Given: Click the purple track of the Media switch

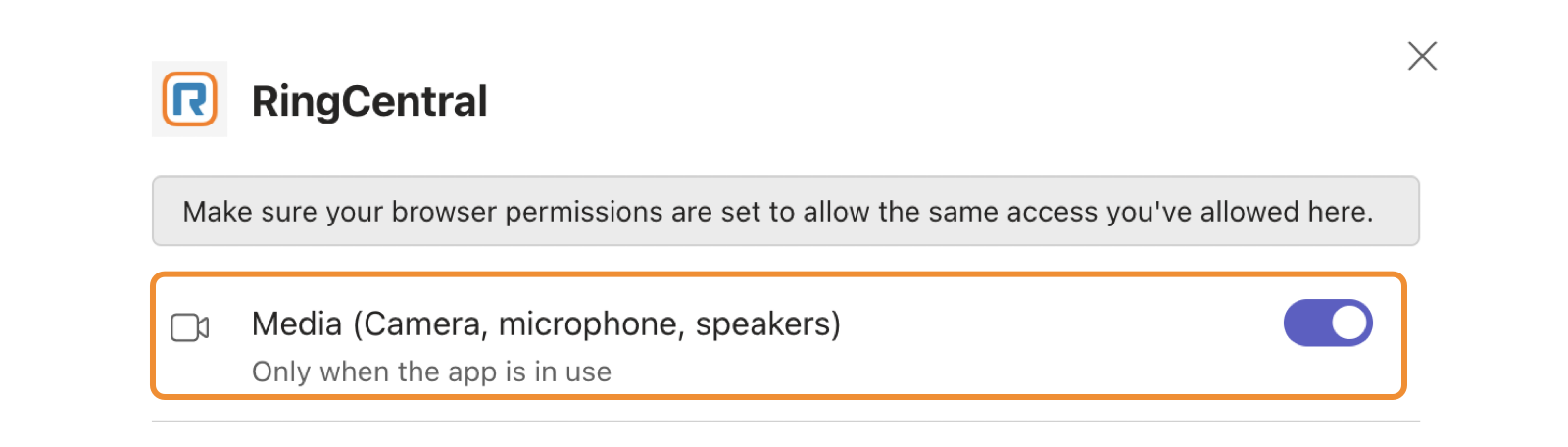Looking at the screenshot, I should tap(1305, 323).
